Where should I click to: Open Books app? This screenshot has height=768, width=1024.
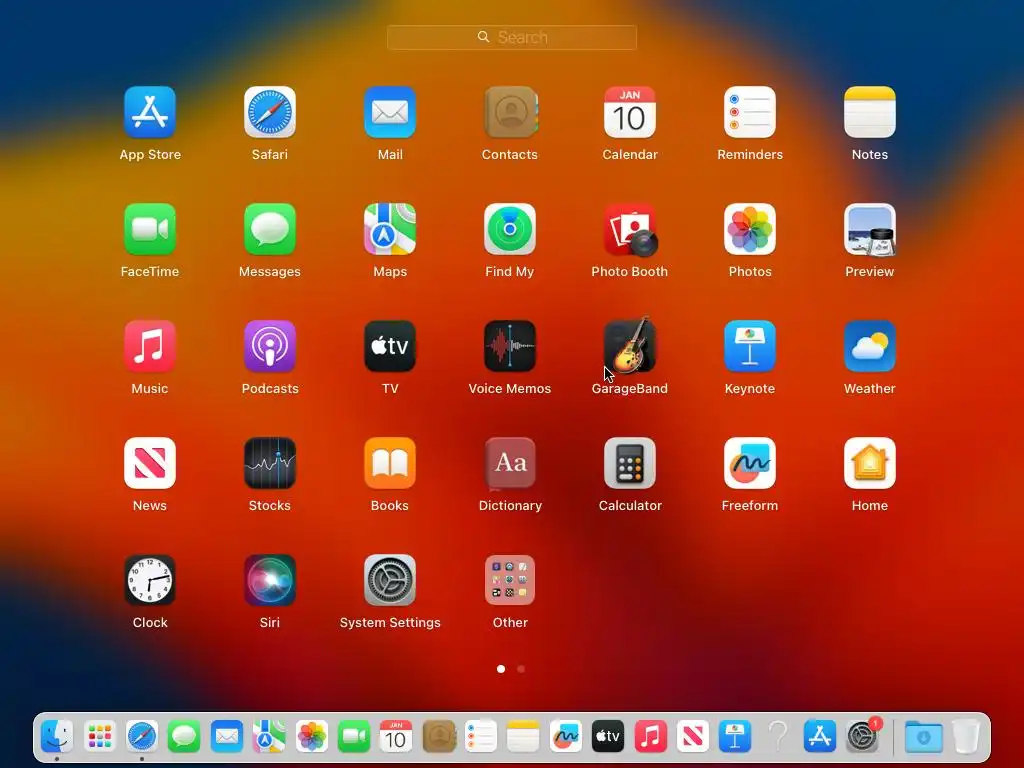tap(390, 463)
